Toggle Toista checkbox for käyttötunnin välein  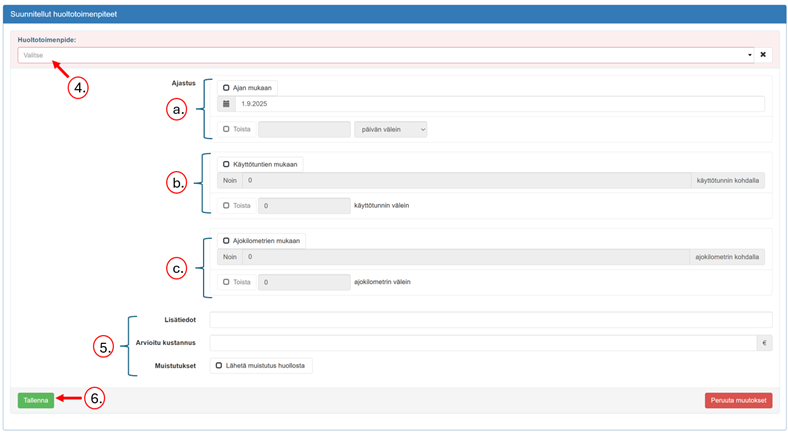click(x=227, y=206)
